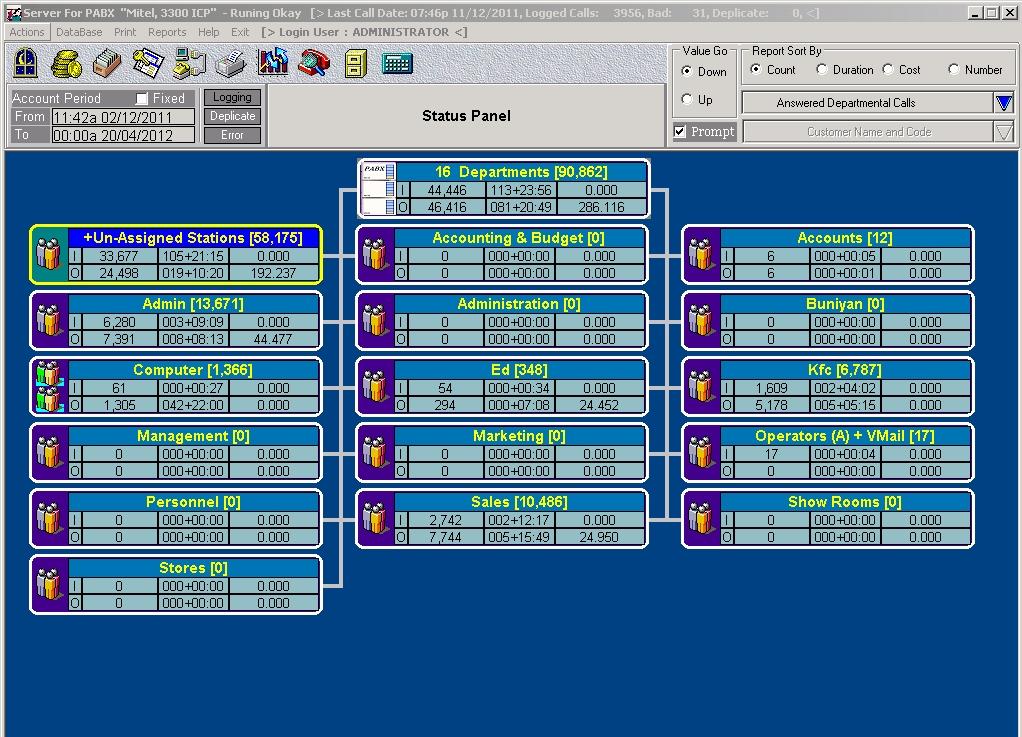The width and height of the screenshot is (1022, 737).
Task: Click Ed outgoing cost 24.452
Action: point(599,405)
